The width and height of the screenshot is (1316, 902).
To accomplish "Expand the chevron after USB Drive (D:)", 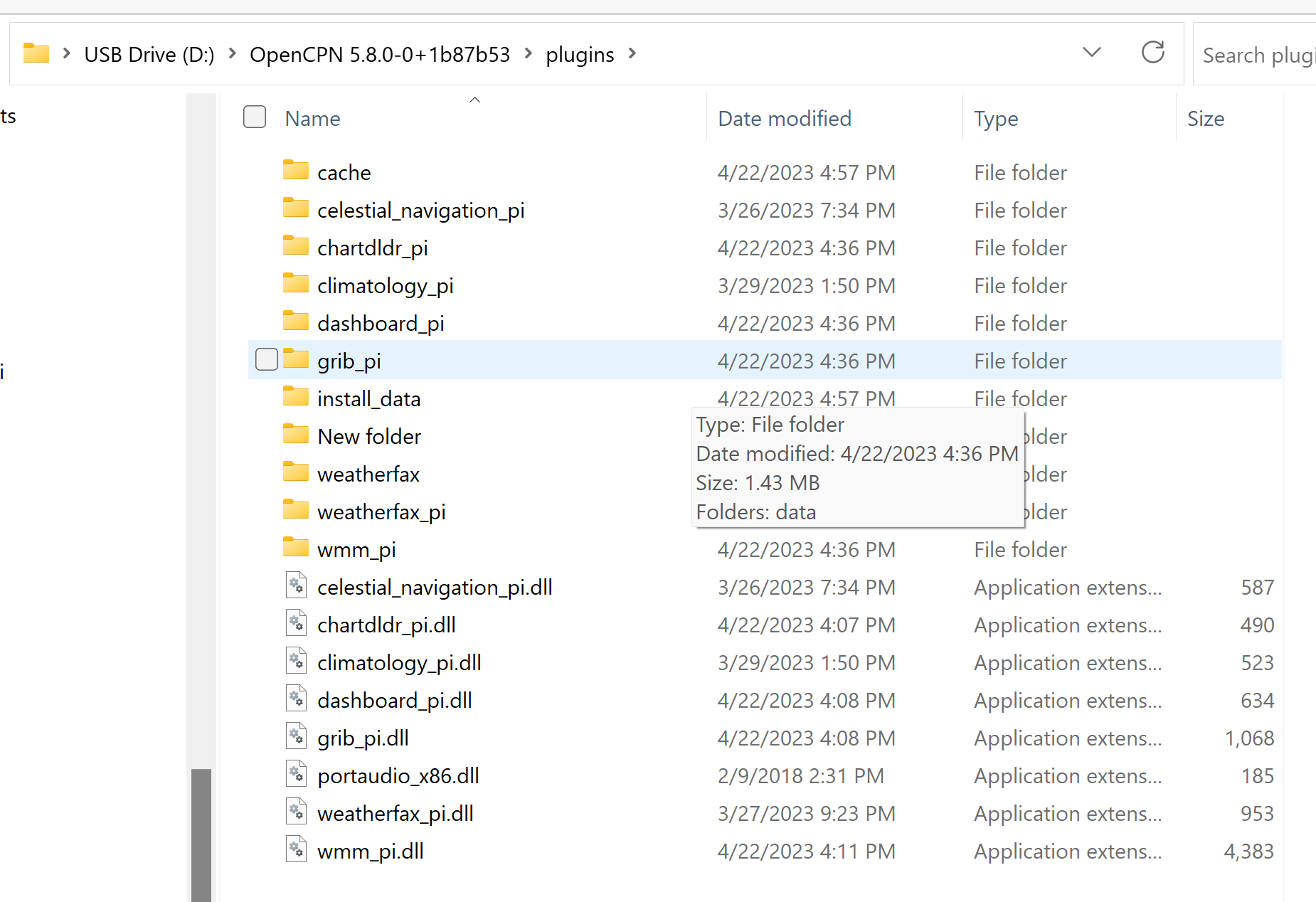I will coord(231,53).
